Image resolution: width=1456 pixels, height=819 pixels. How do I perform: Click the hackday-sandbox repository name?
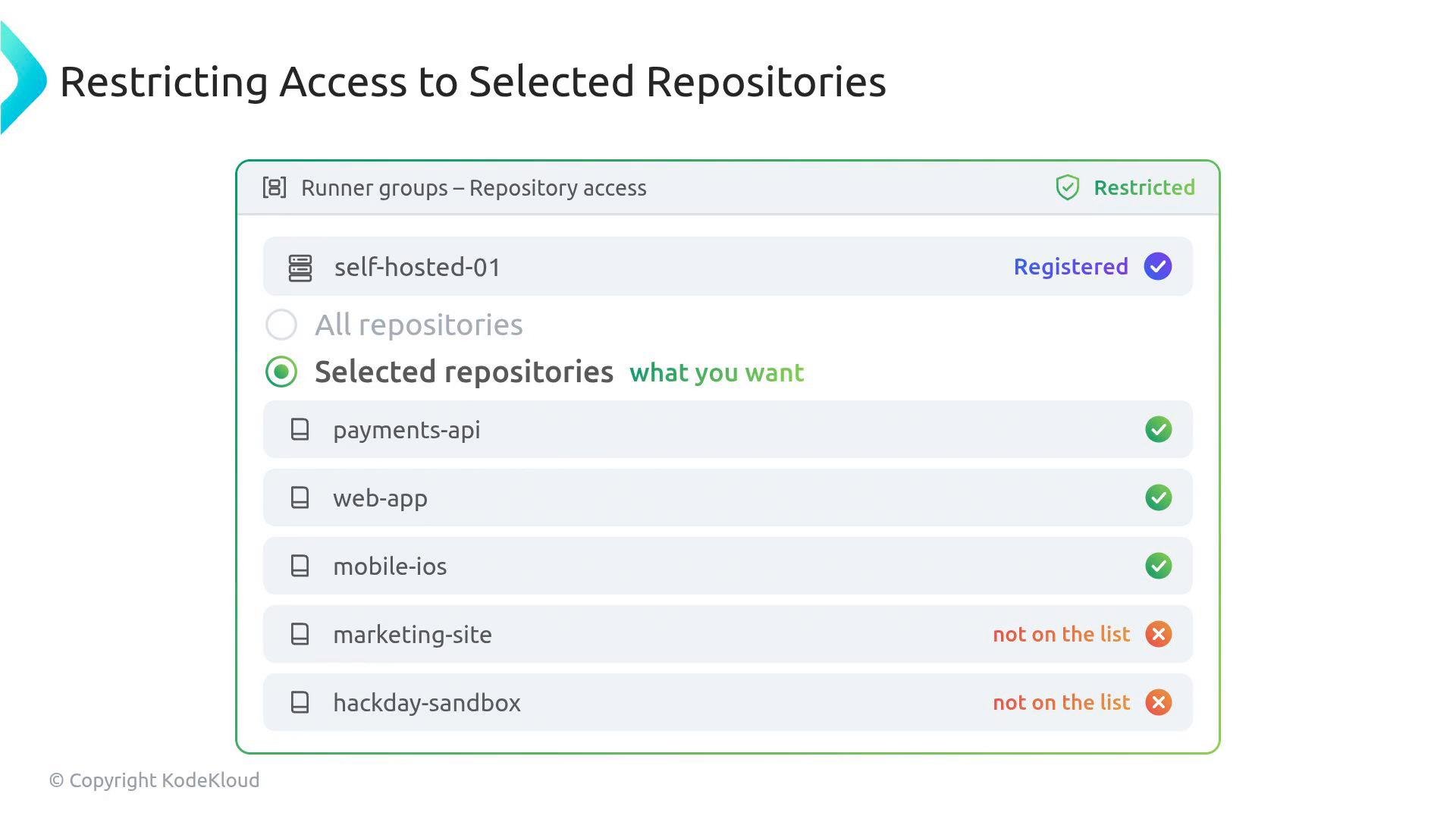pos(427,703)
